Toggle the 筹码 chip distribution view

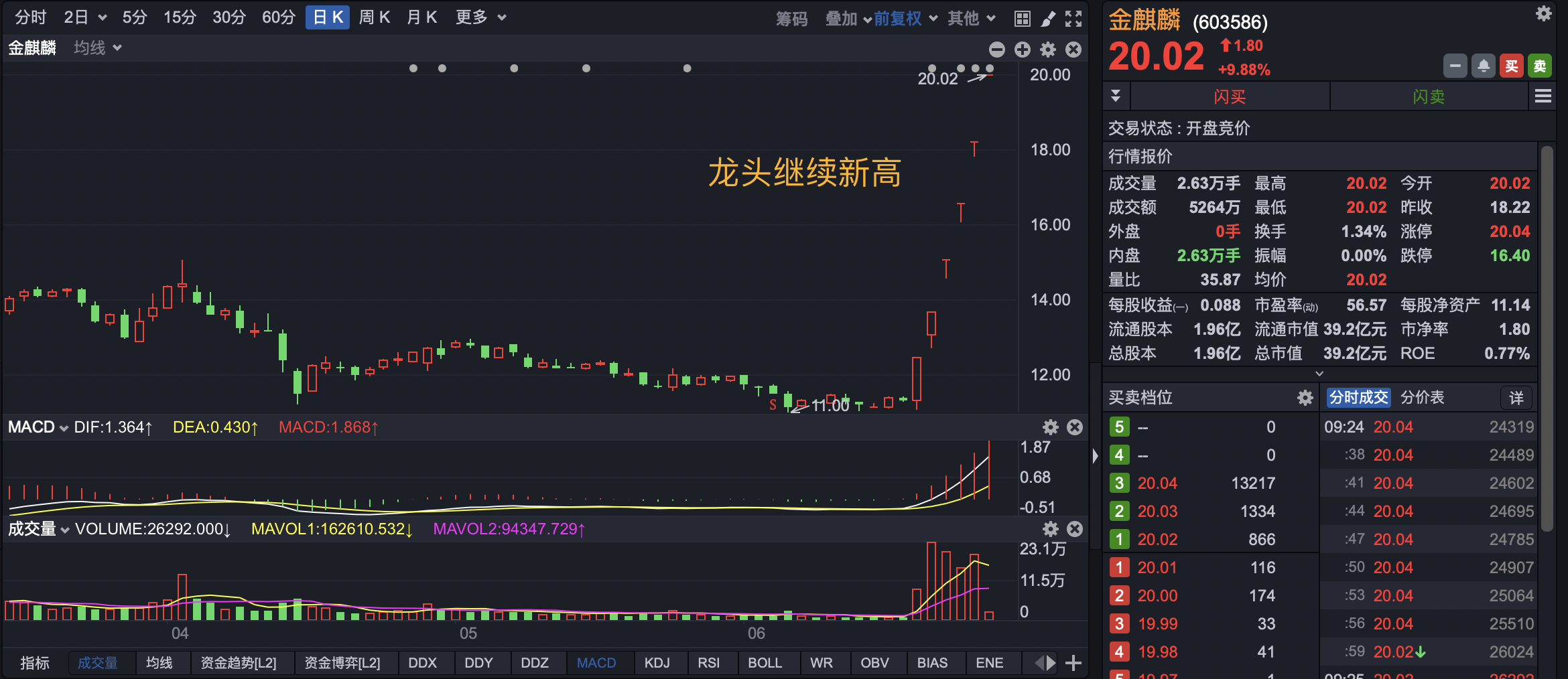(x=791, y=19)
